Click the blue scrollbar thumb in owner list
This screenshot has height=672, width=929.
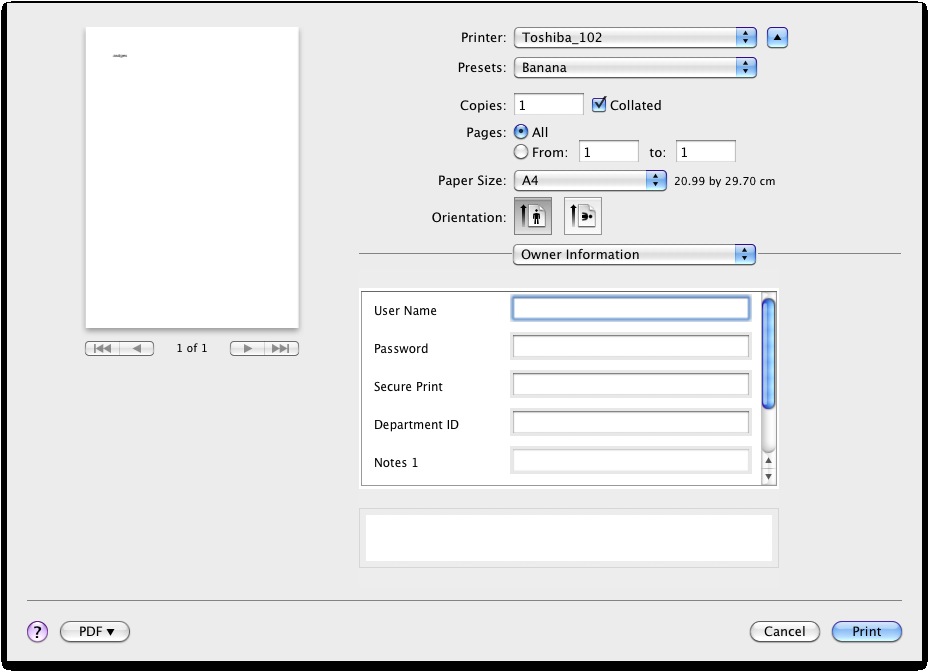768,354
